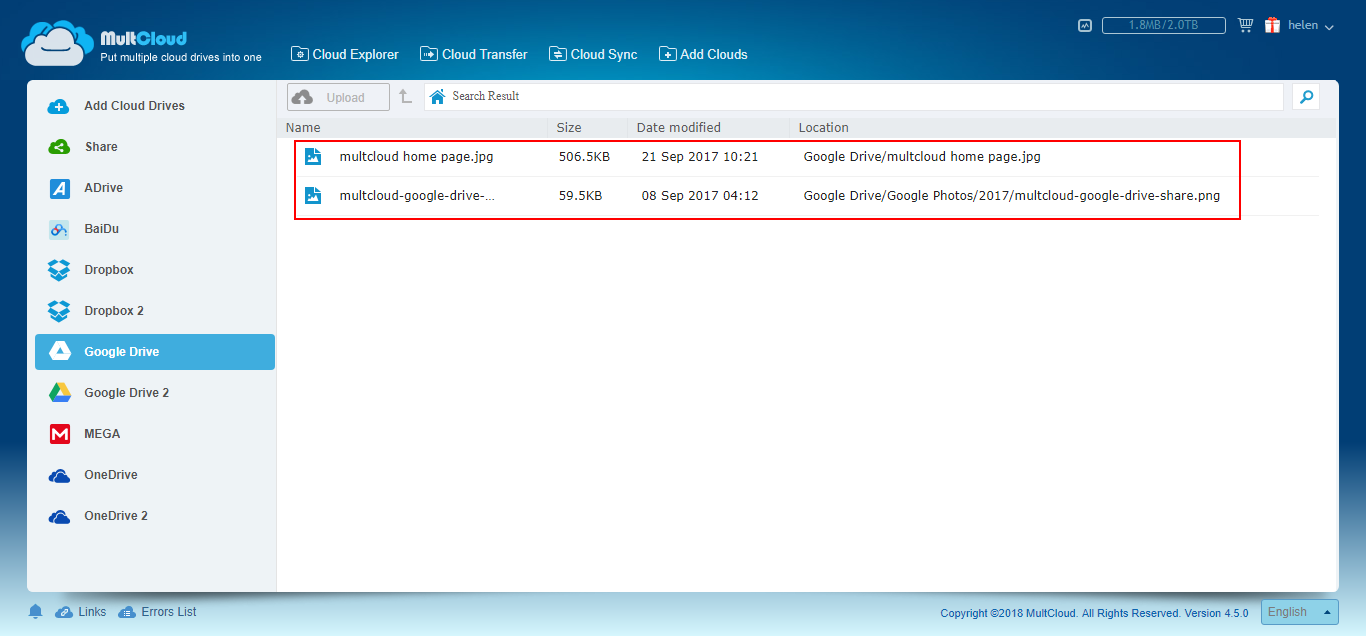Viewport: 1366px width, 637px height.
Task: Go up one folder level arrow
Action: click(x=405, y=97)
